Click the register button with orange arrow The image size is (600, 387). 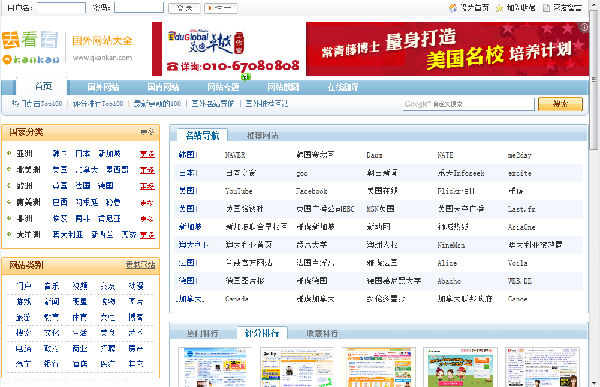point(221,8)
